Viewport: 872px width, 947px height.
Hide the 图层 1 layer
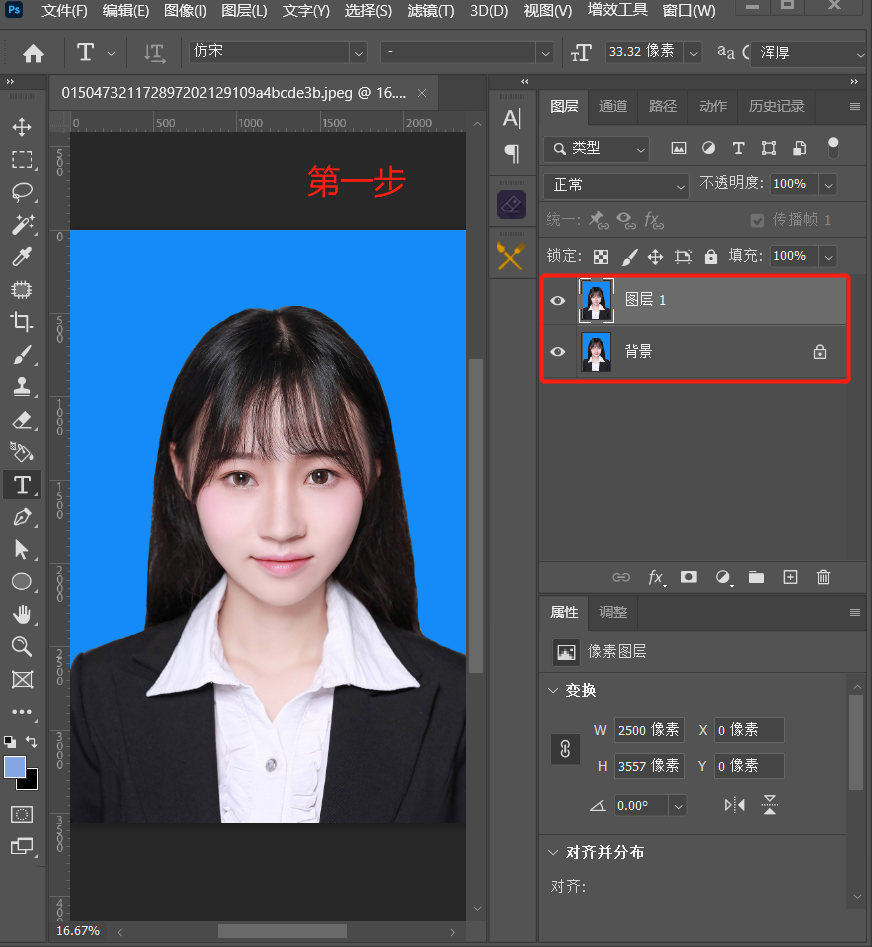[557, 300]
